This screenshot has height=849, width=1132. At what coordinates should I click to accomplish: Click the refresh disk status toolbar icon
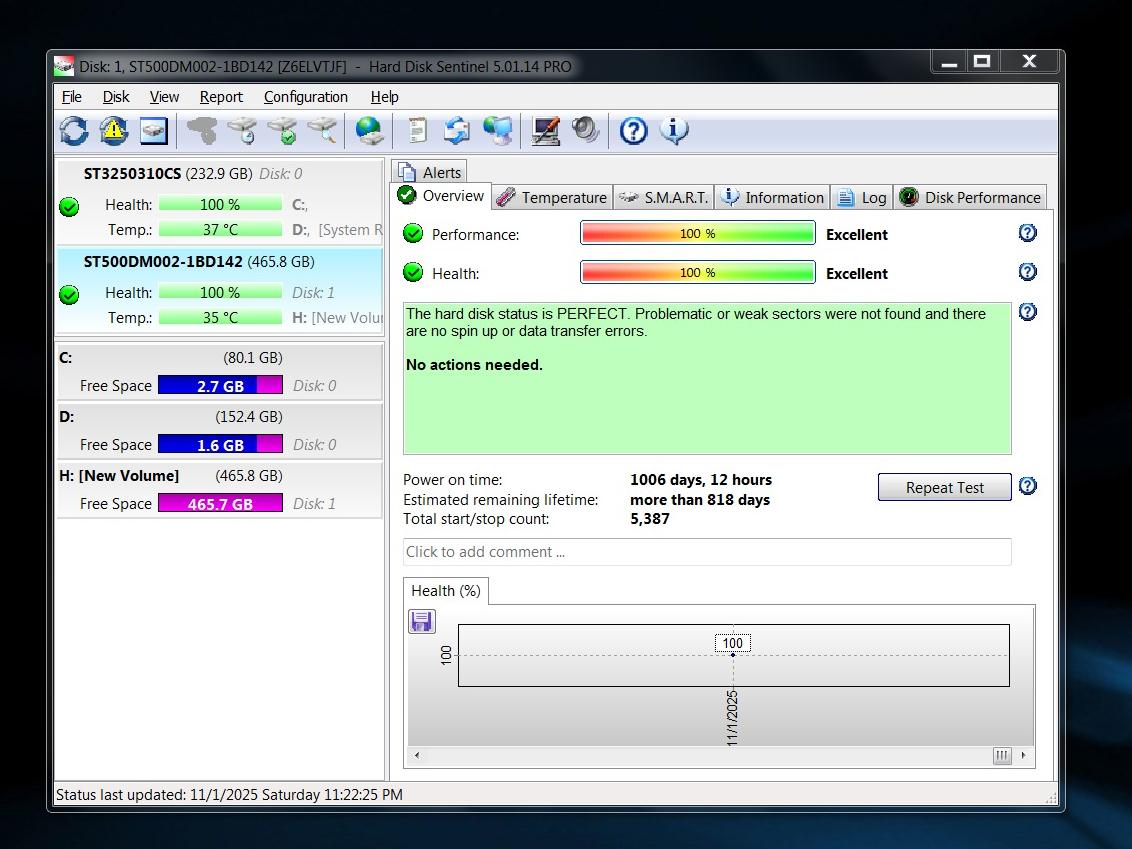[74, 131]
